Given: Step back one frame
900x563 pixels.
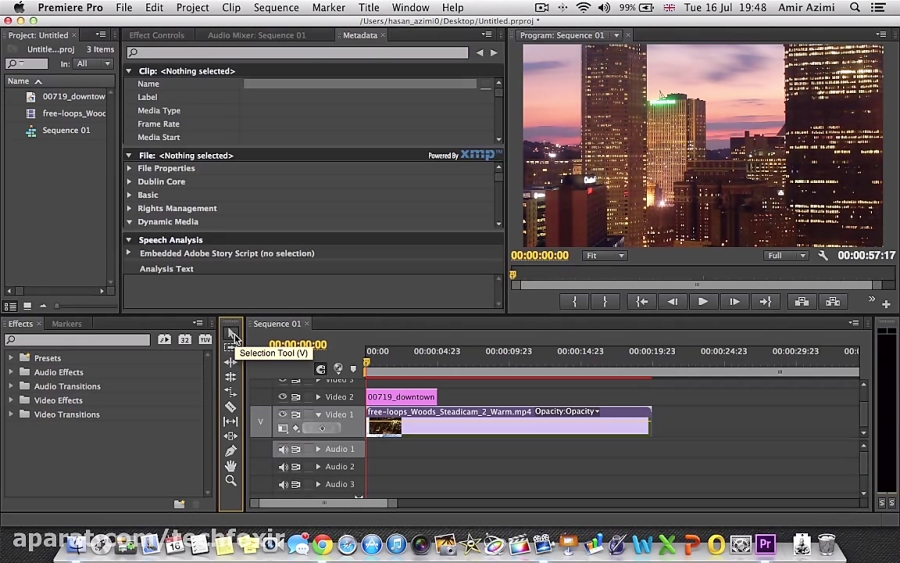Looking at the screenshot, I should click(672, 301).
